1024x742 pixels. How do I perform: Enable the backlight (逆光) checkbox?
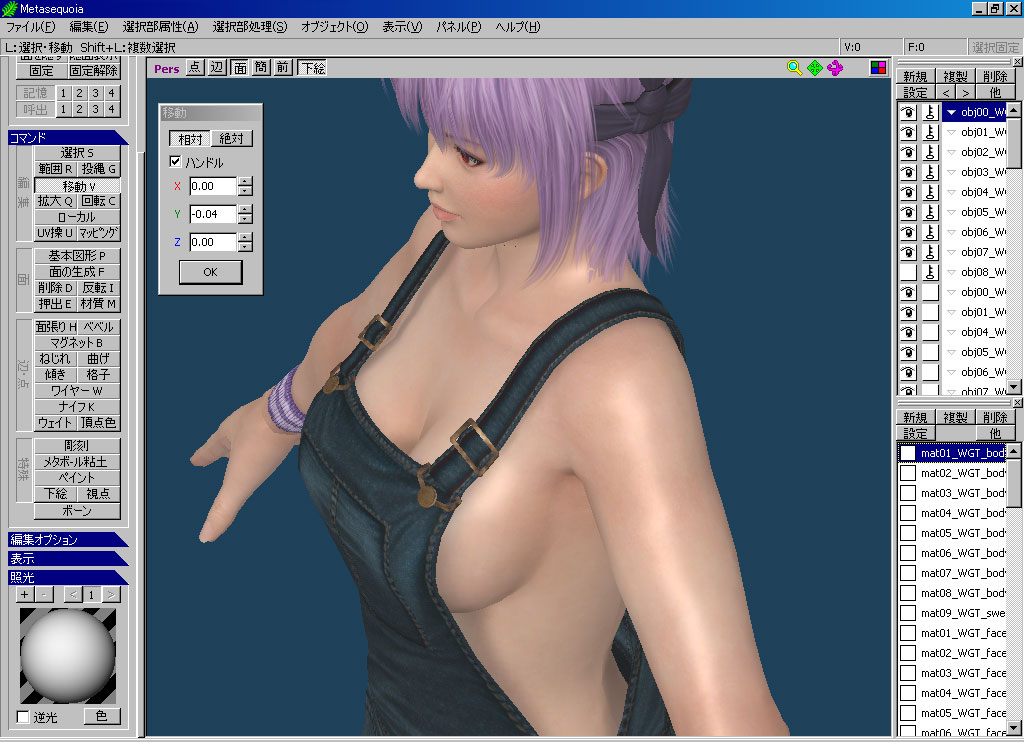(23, 717)
